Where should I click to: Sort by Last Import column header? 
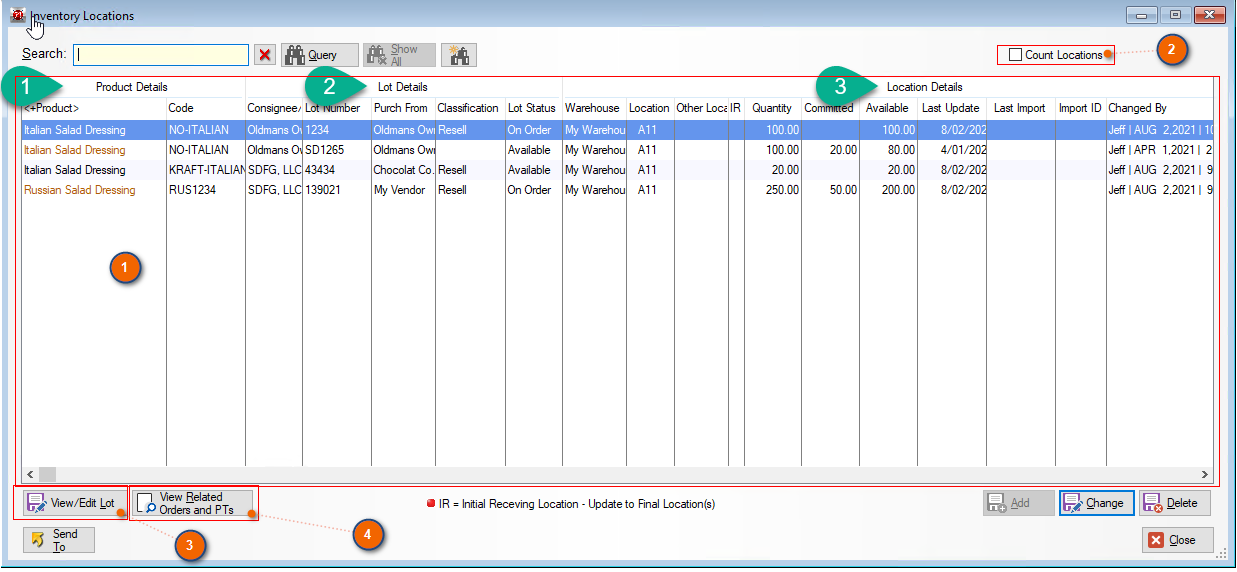point(1020,108)
